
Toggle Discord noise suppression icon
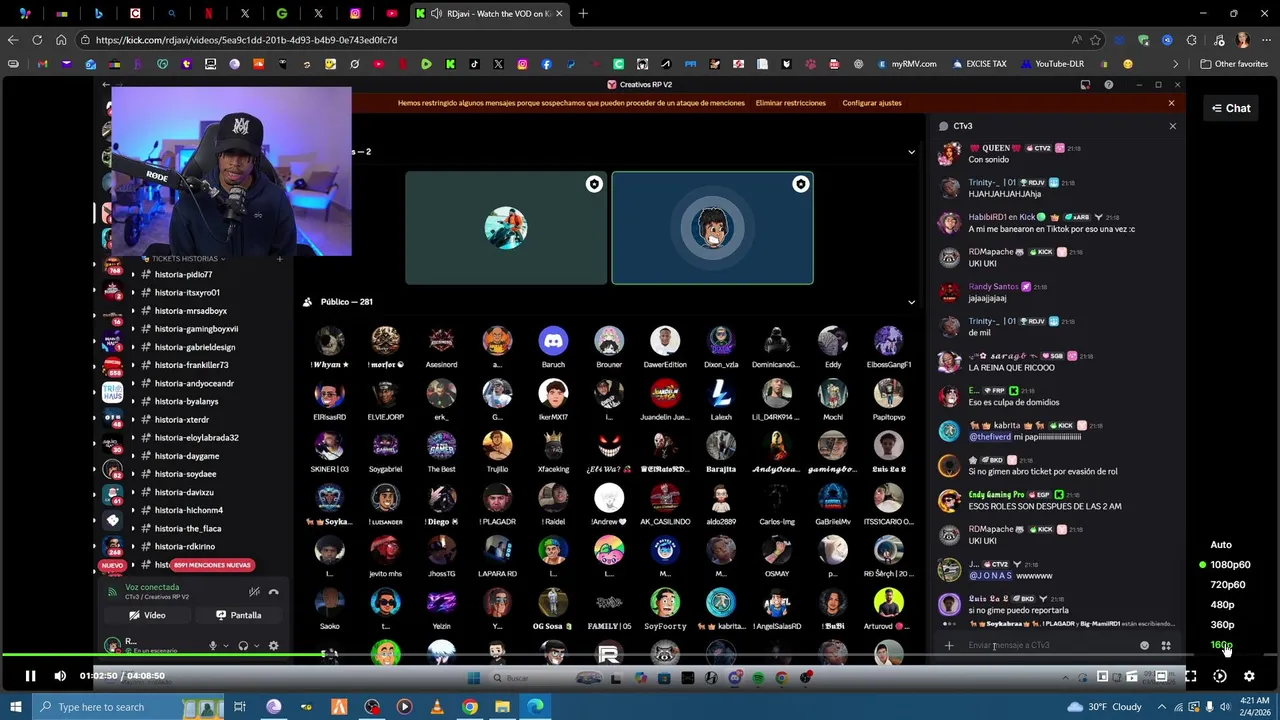click(254, 592)
